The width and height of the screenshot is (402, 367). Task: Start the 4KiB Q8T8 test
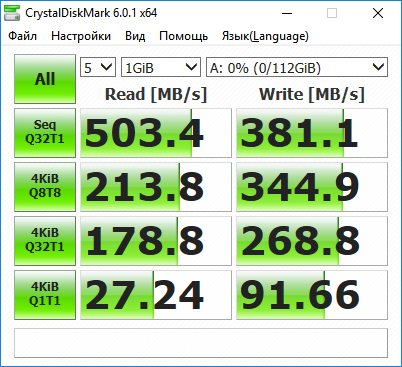(x=45, y=187)
